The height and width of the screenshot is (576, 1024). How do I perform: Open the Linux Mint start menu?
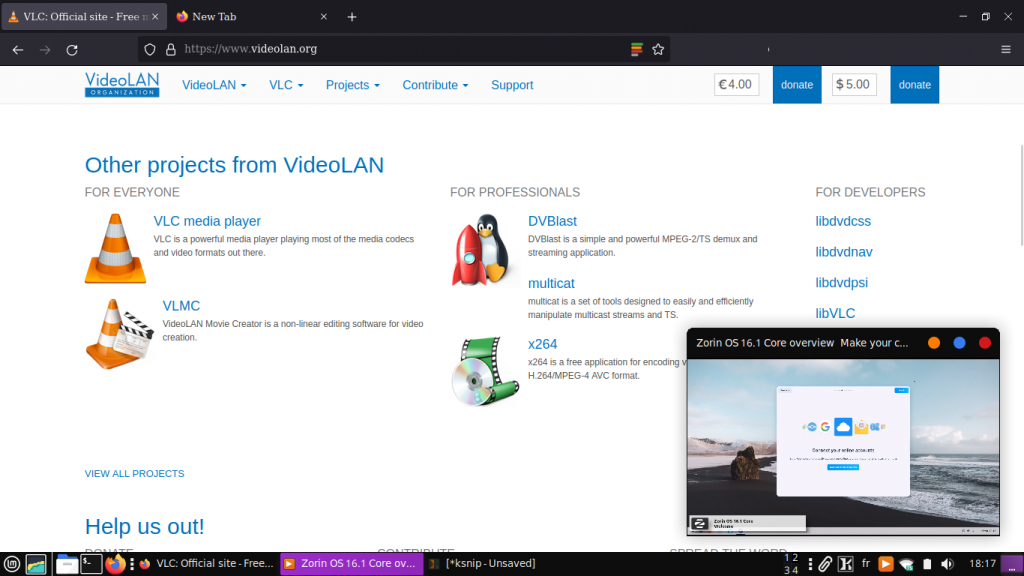click(12, 564)
